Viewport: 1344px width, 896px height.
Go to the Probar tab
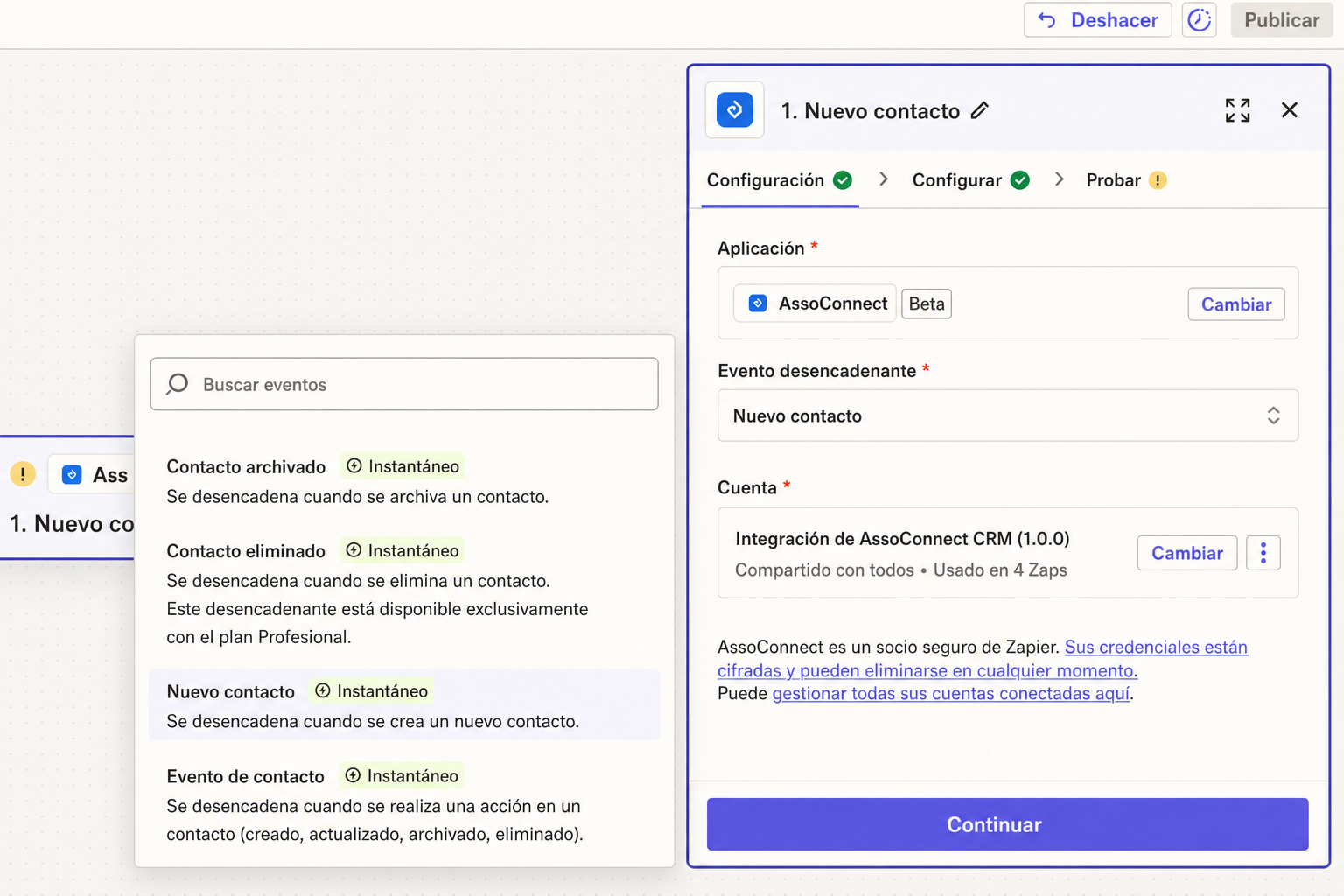(x=1126, y=180)
